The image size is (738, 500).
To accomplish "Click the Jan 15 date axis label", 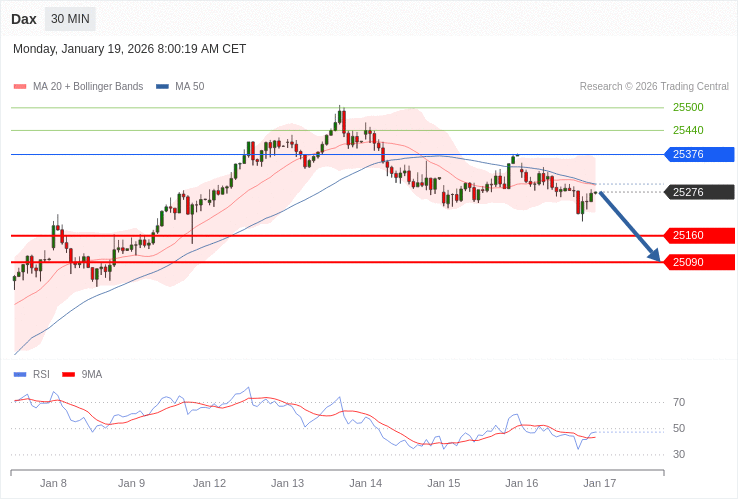I will tap(444, 484).
